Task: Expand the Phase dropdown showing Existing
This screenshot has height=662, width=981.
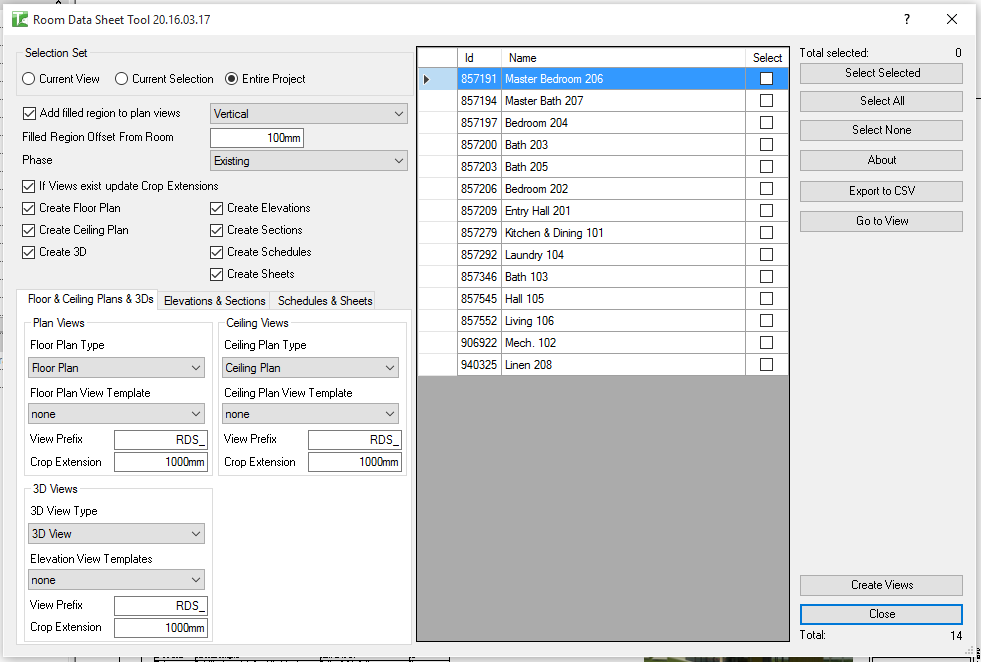Action: (x=308, y=161)
